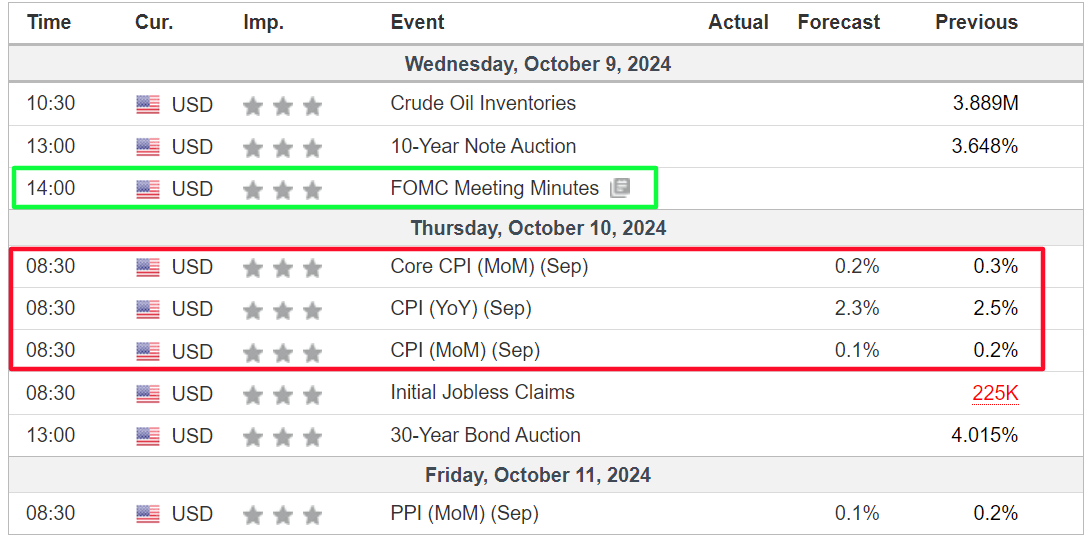Click the Forecast column header
1089x537 pixels.
[x=839, y=22]
